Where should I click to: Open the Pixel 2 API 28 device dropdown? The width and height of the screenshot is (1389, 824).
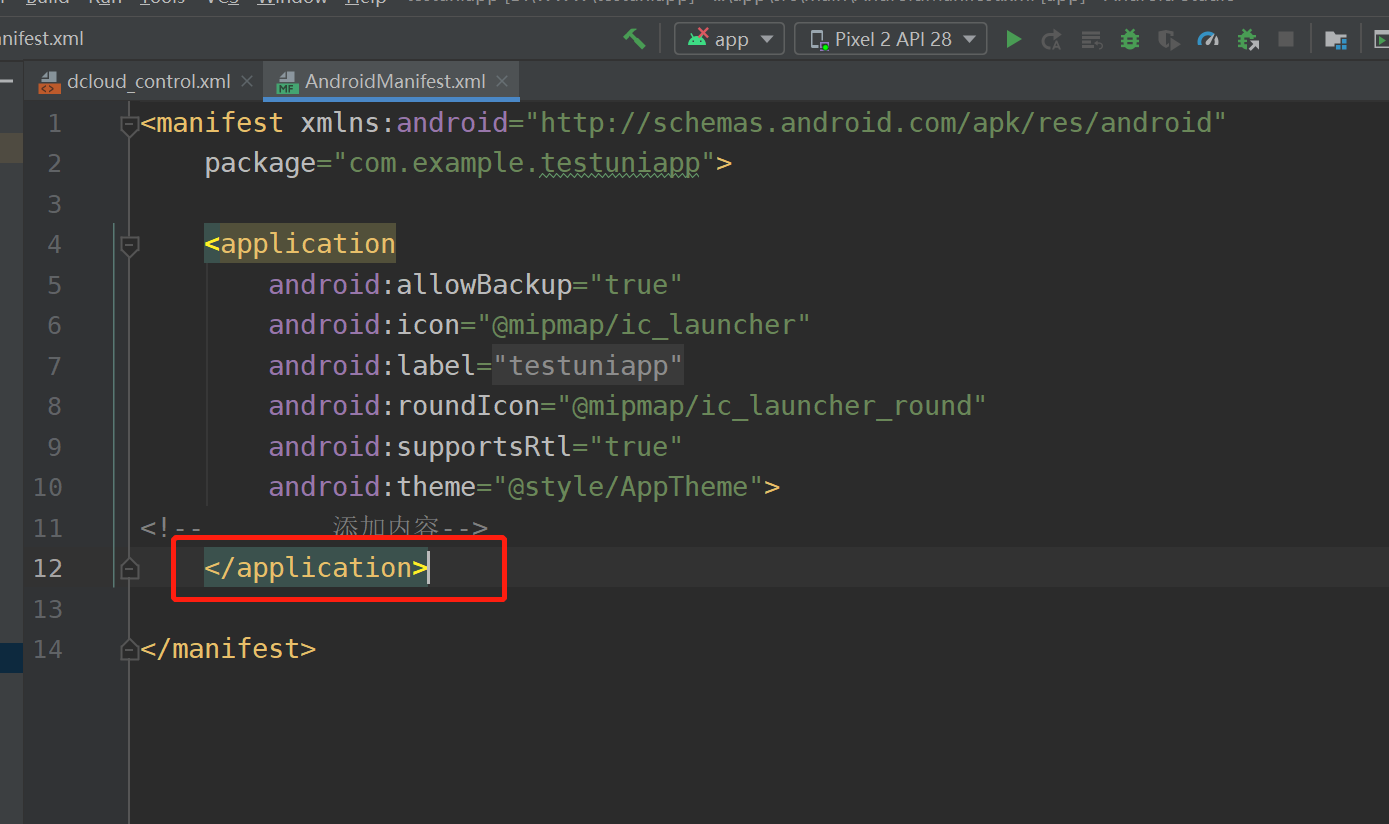click(891, 39)
